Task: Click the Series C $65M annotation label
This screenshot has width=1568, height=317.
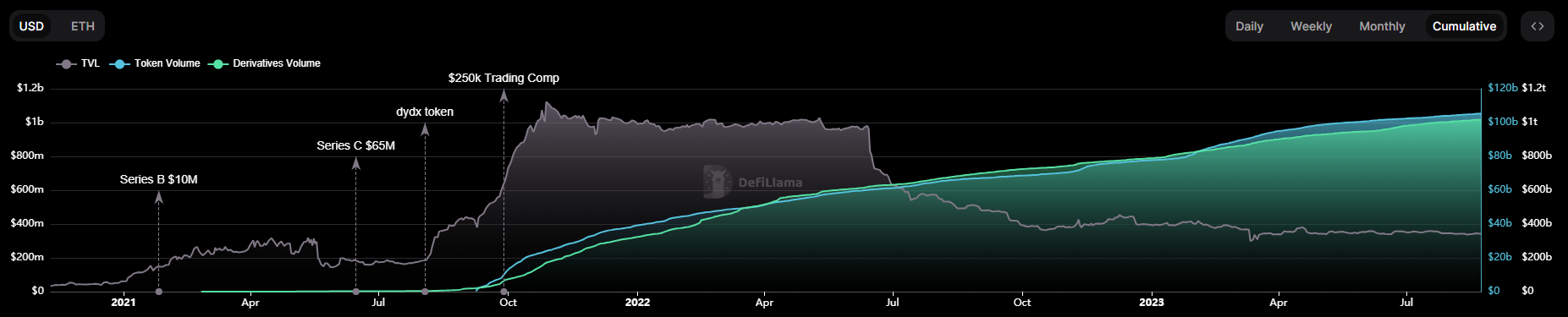Action: point(355,145)
